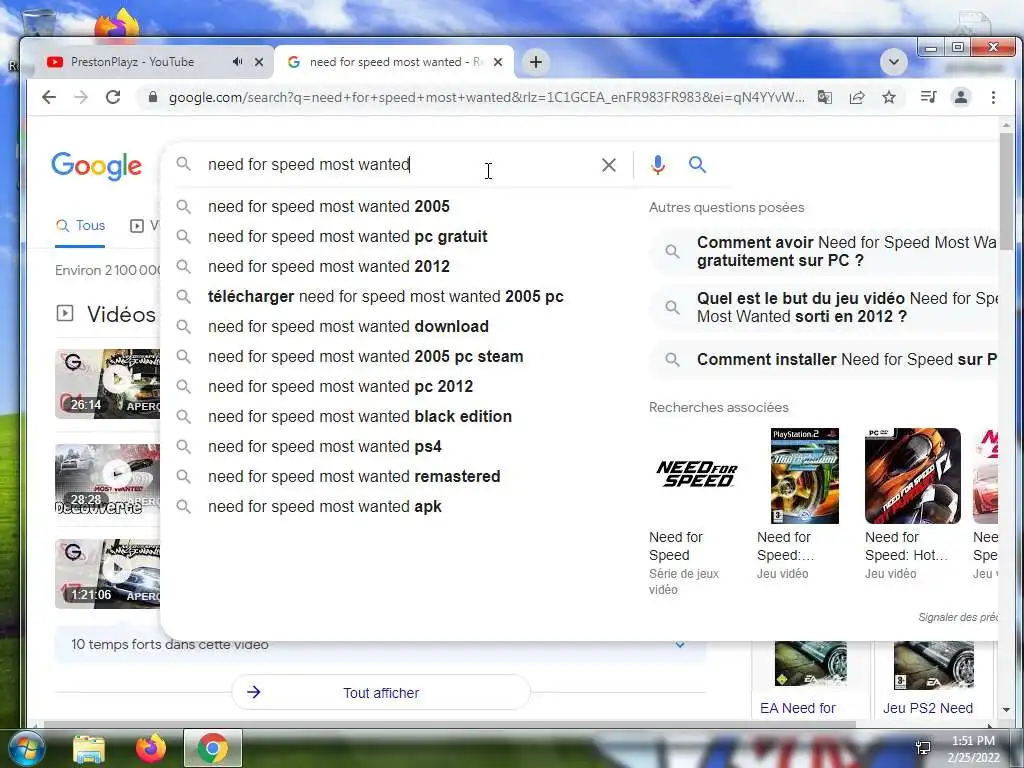
Task: Click the Tout afficher button
Action: [381, 693]
